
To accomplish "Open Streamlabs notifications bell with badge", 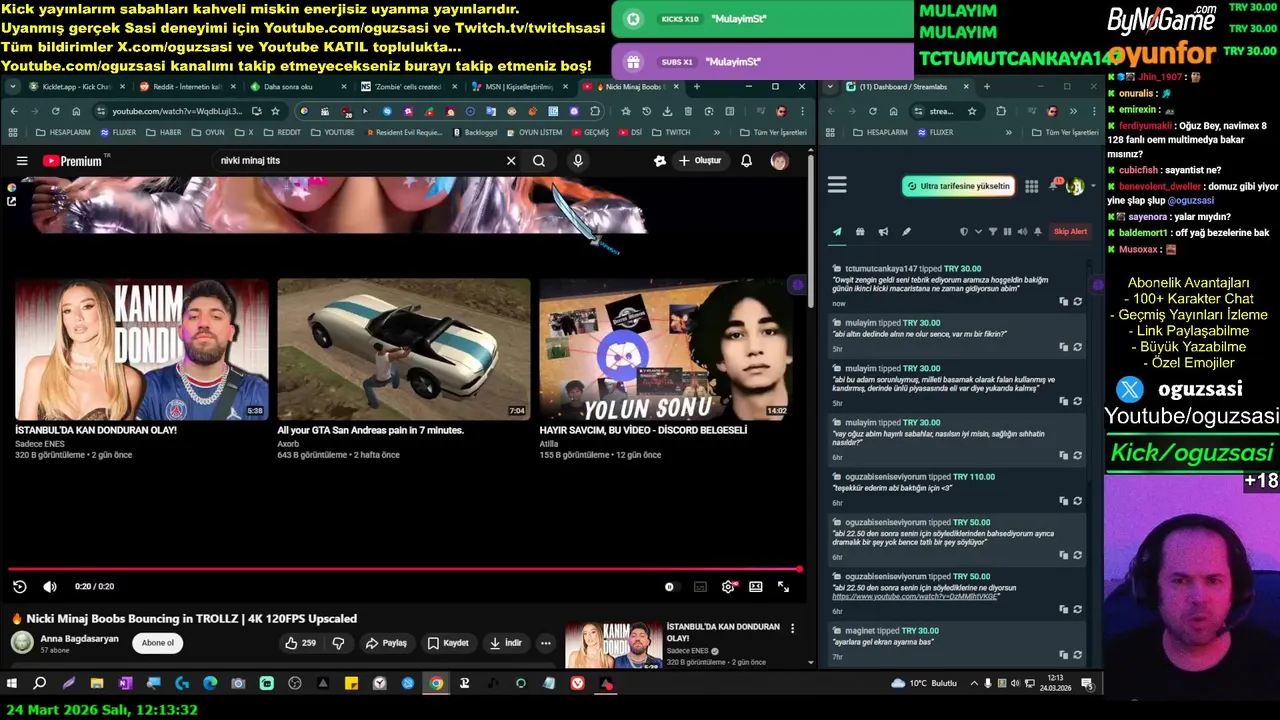I will [1055, 185].
